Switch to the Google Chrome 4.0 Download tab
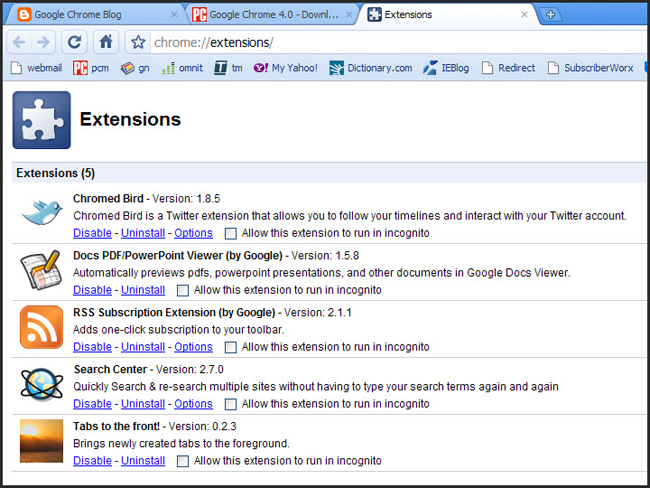 274,15
